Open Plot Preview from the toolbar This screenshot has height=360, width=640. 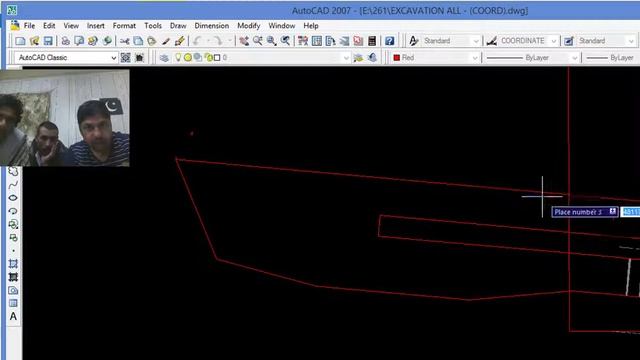coord(79,41)
